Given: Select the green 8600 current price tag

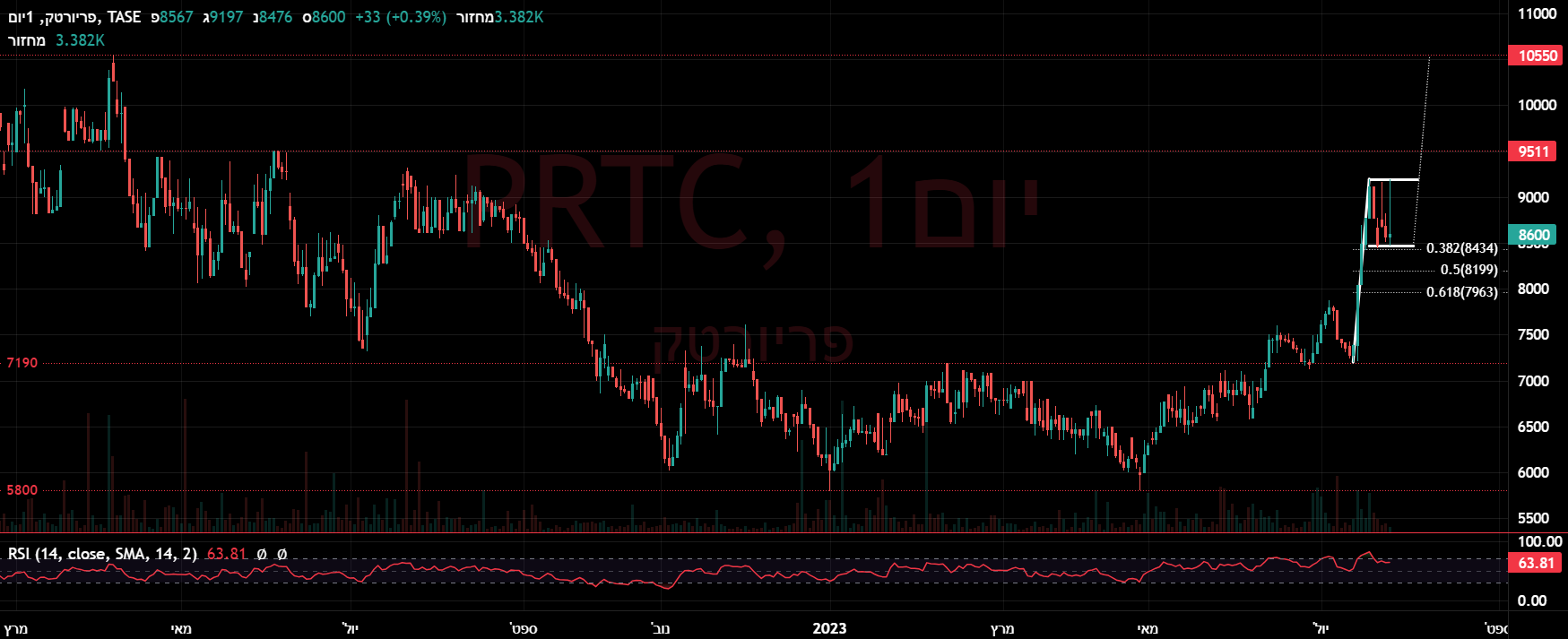Looking at the screenshot, I should click(x=1534, y=235).
